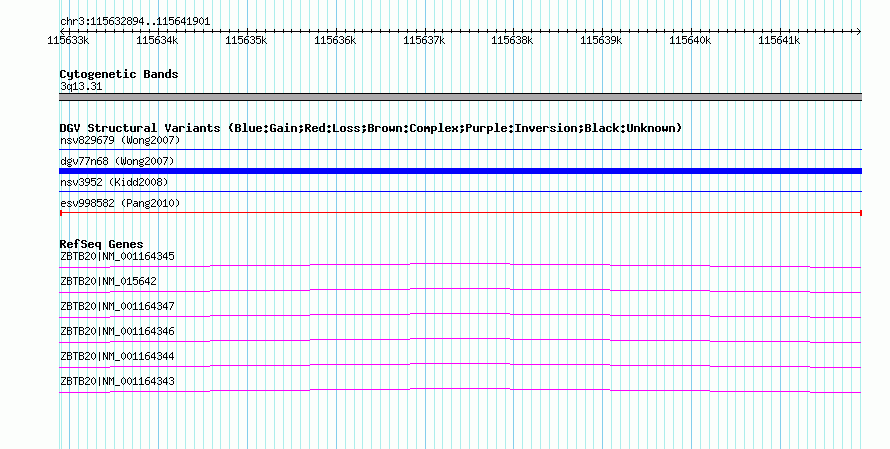Open variant nsv3952 (Kidd2008) label

(x=114, y=182)
